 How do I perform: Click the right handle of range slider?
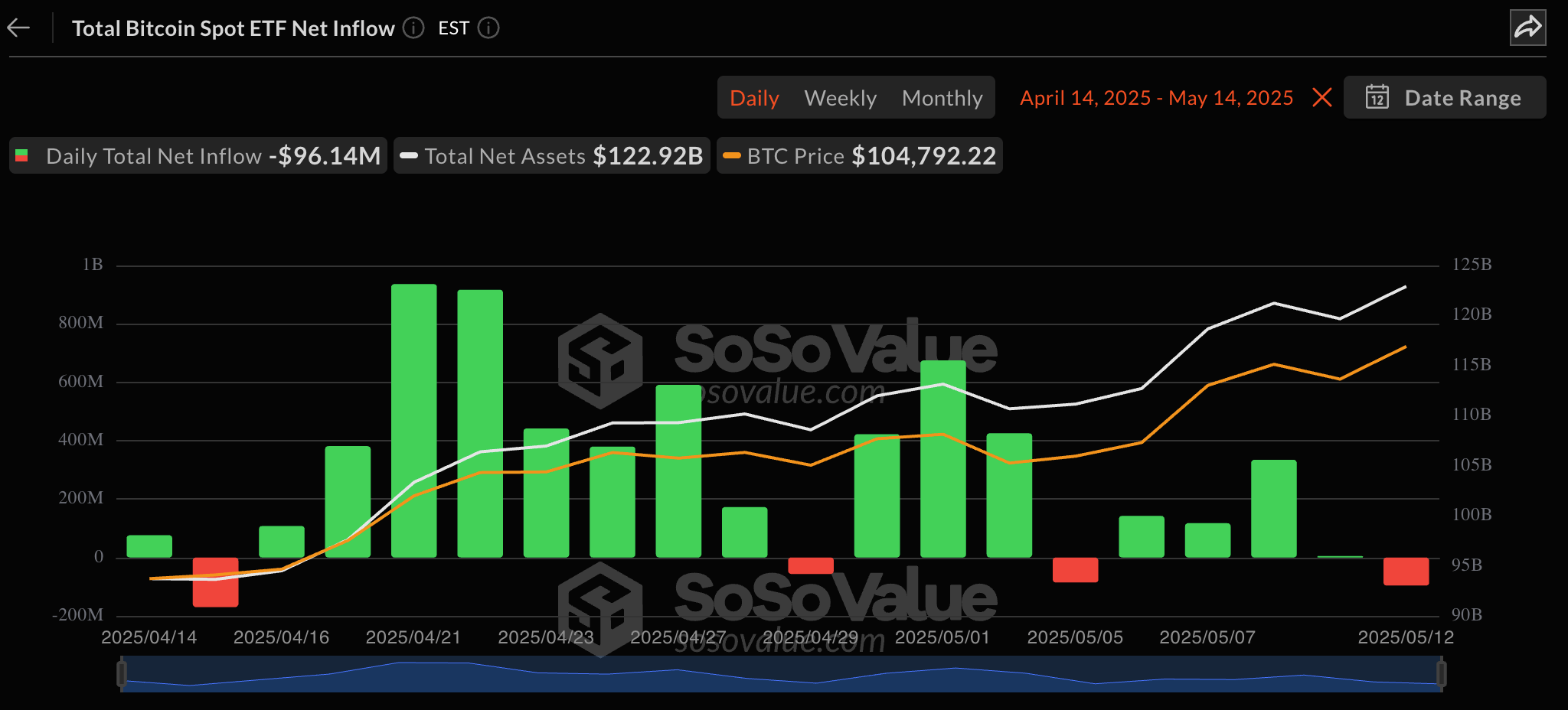pyautogui.click(x=1442, y=674)
